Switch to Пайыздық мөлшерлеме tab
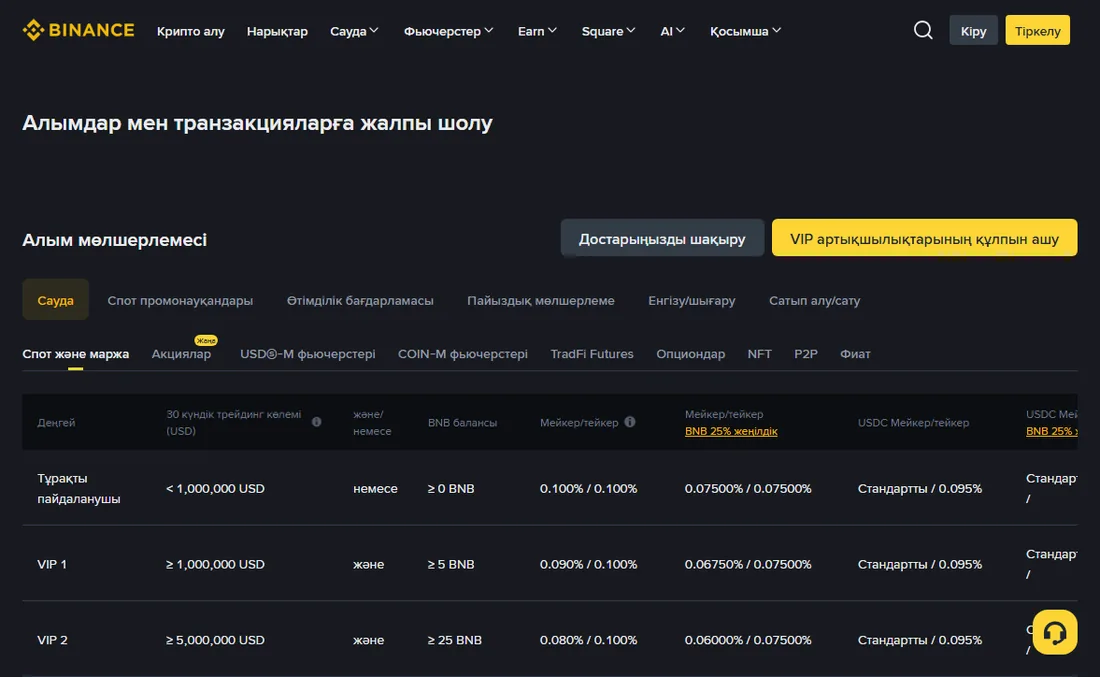 point(541,300)
